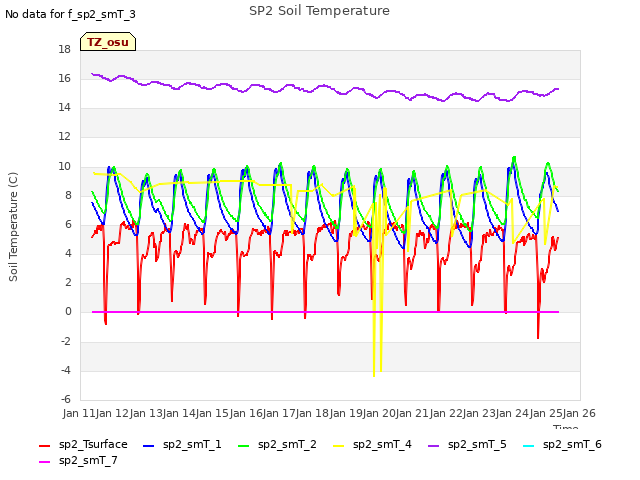Toggle sp2_smT_7 series in legend
Image resolution: width=640 pixels, height=480 pixels.
click(79, 461)
